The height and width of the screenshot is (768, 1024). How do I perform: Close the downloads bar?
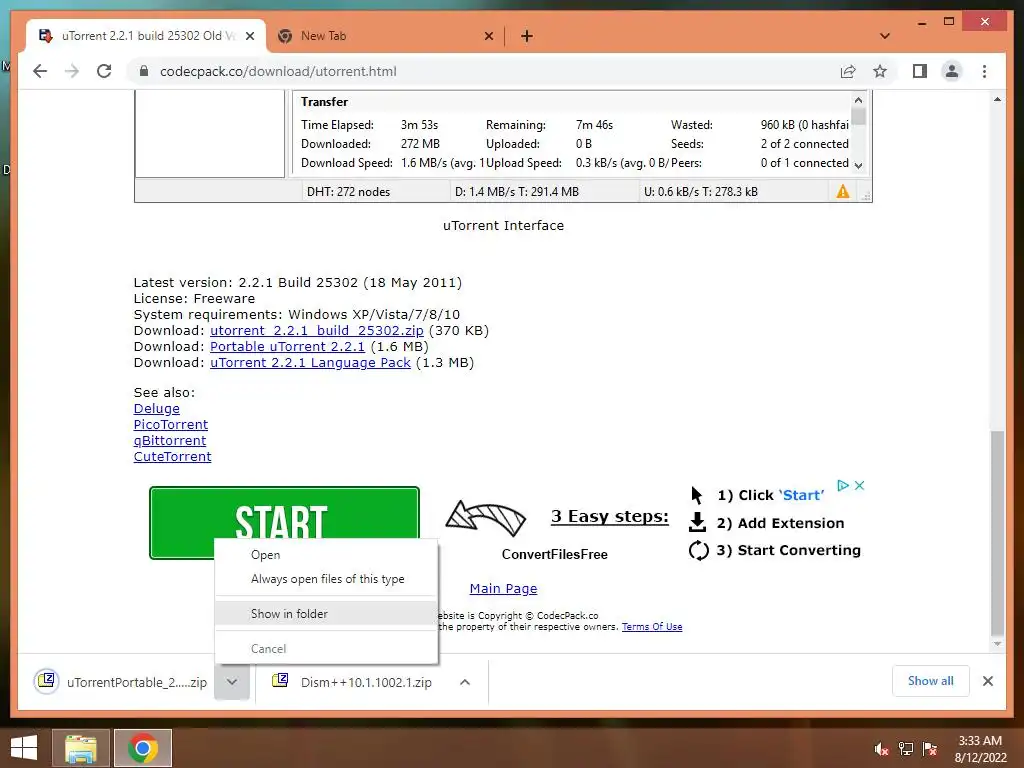click(988, 681)
